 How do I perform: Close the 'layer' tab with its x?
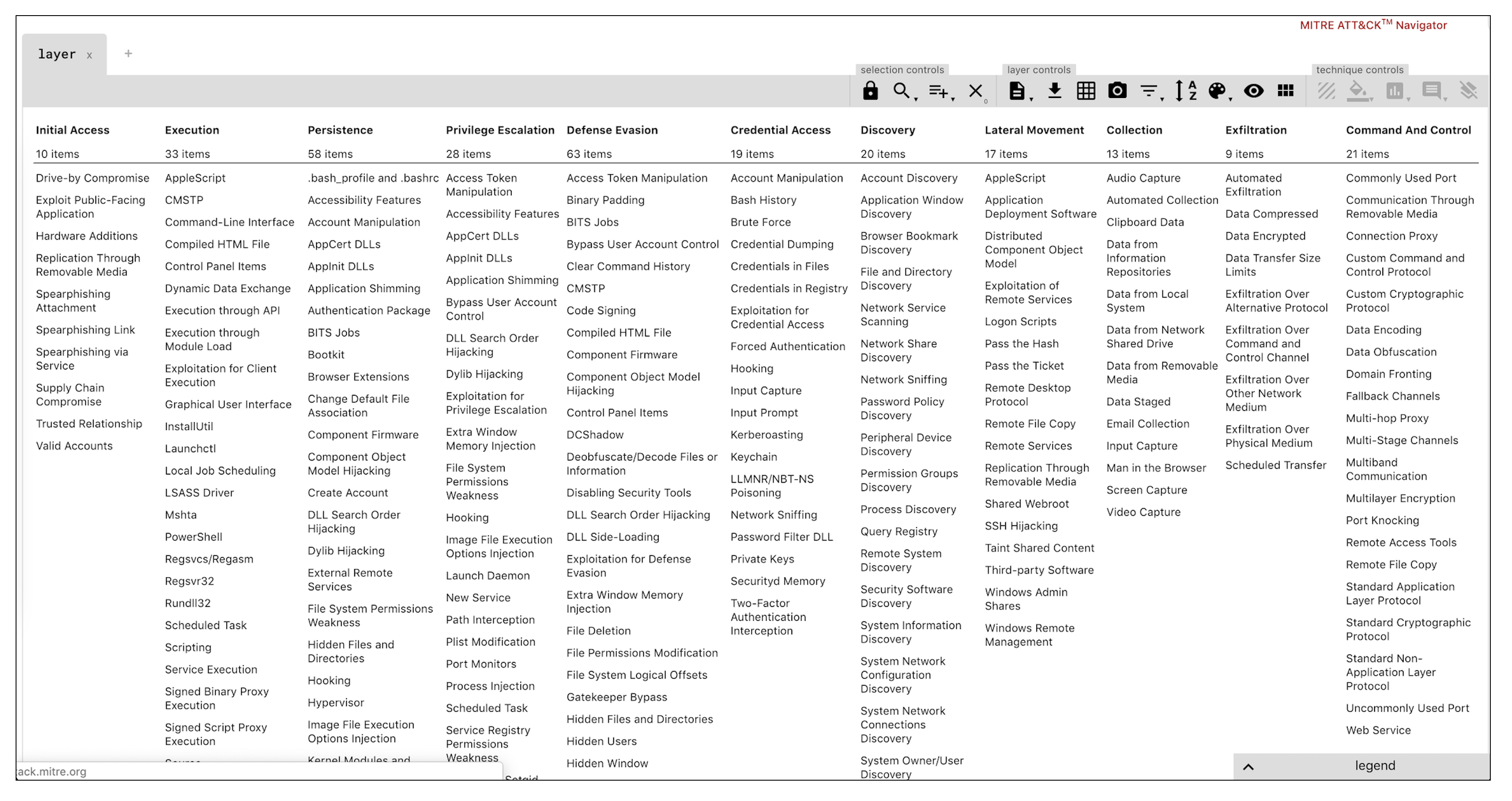coord(89,56)
